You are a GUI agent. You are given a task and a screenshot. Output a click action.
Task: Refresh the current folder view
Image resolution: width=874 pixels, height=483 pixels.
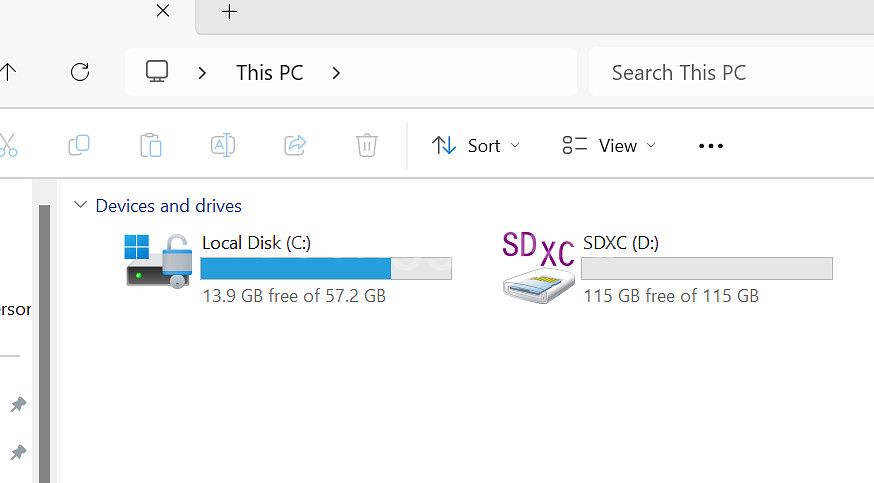pos(80,72)
